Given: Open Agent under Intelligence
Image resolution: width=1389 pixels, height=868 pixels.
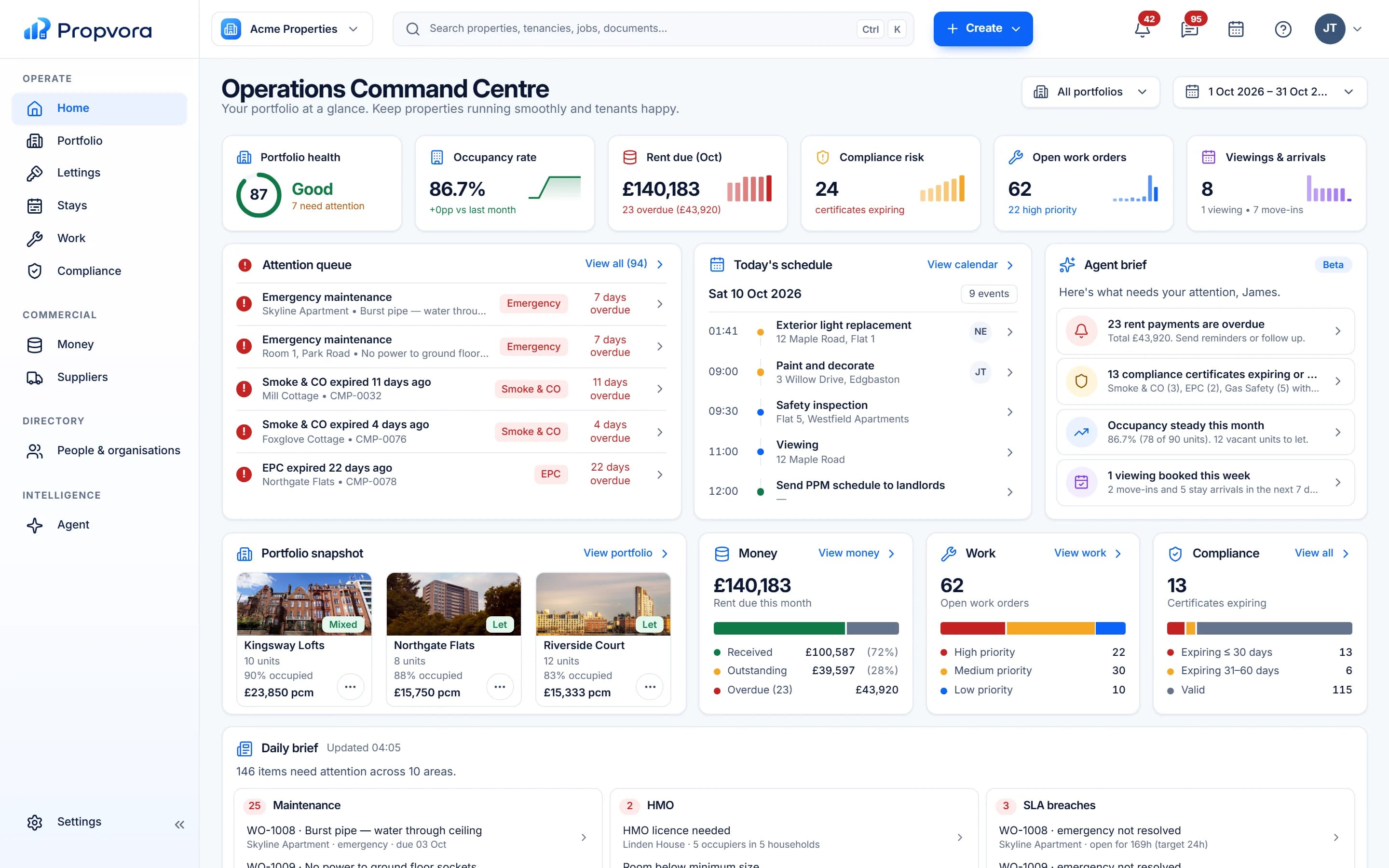Looking at the screenshot, I should (99, 525).
